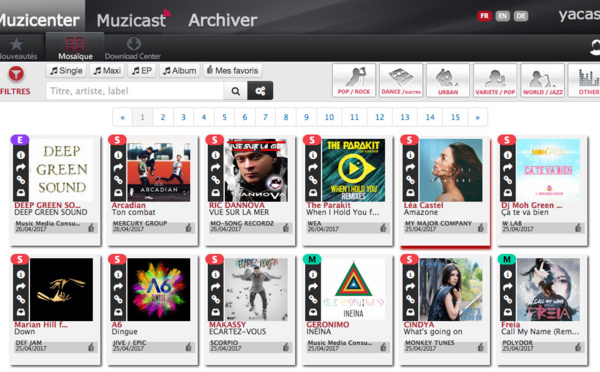Click the search magnifier button
Viewport: 600px width, 372px height.
tap(236, 91)
